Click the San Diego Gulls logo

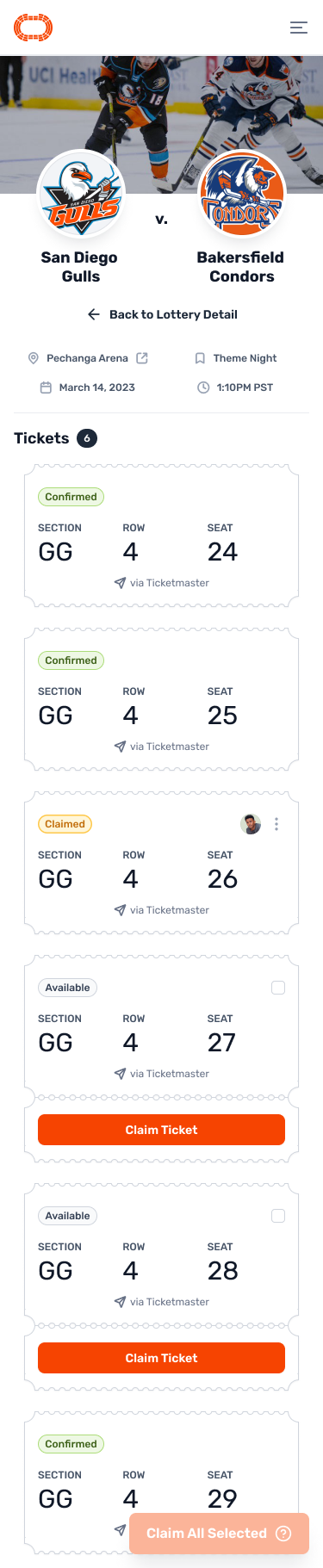pyautogui.click(x=82, y=194)
